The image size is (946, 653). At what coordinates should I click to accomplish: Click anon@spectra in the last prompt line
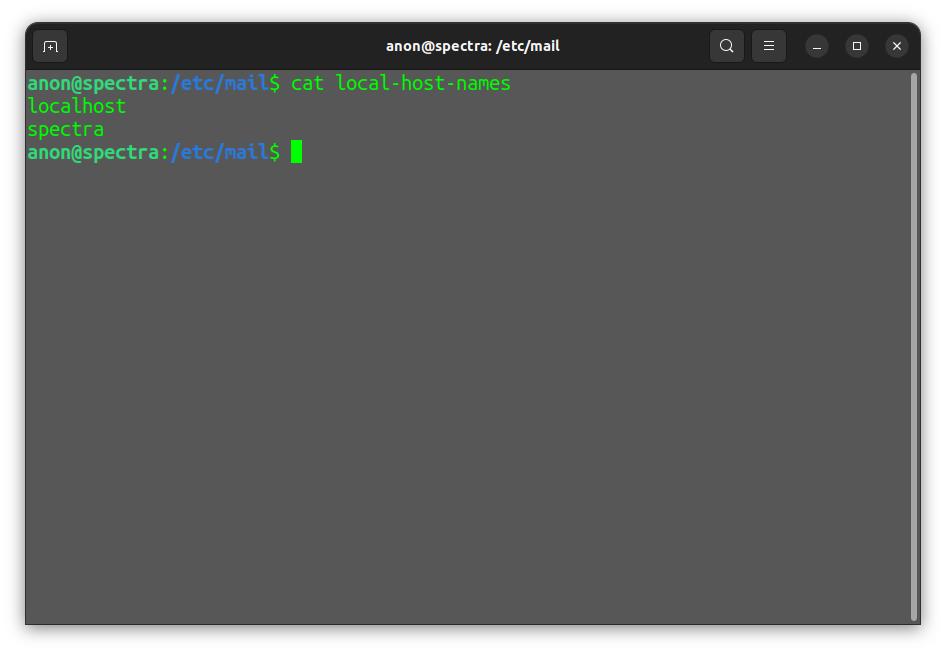click(93, 153)
